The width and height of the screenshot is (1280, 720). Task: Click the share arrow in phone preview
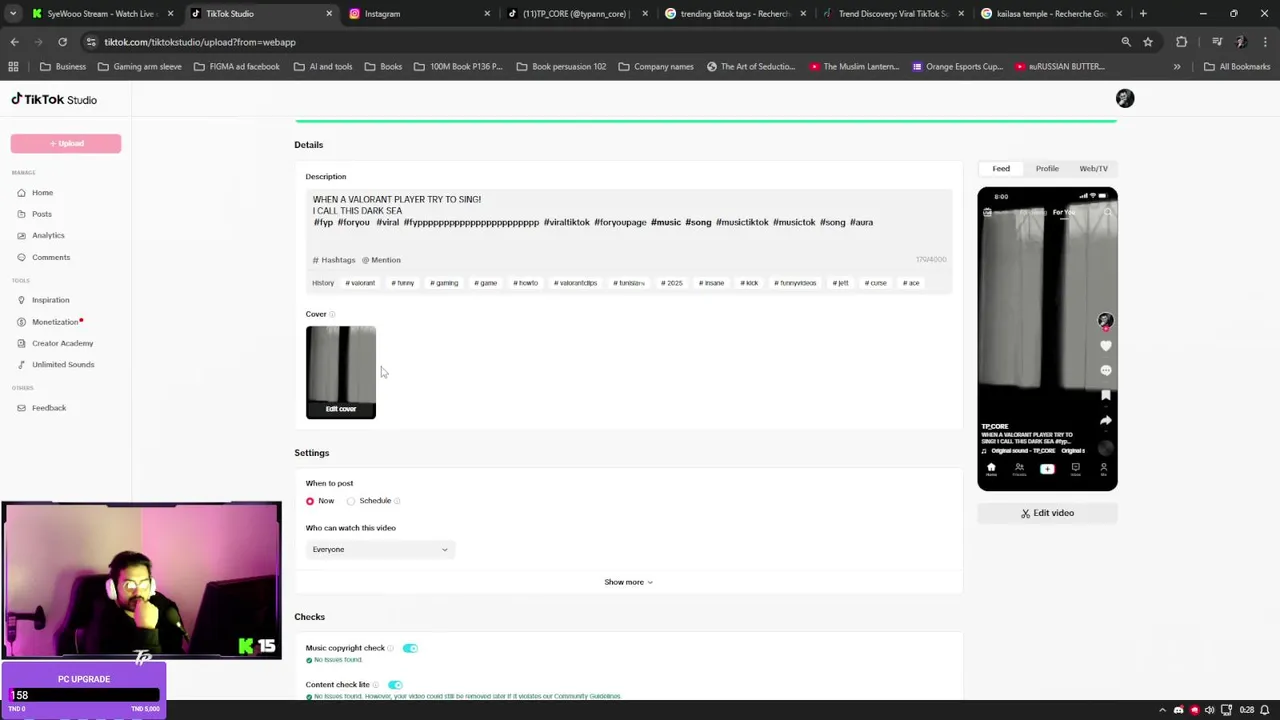coord(1105,420)
